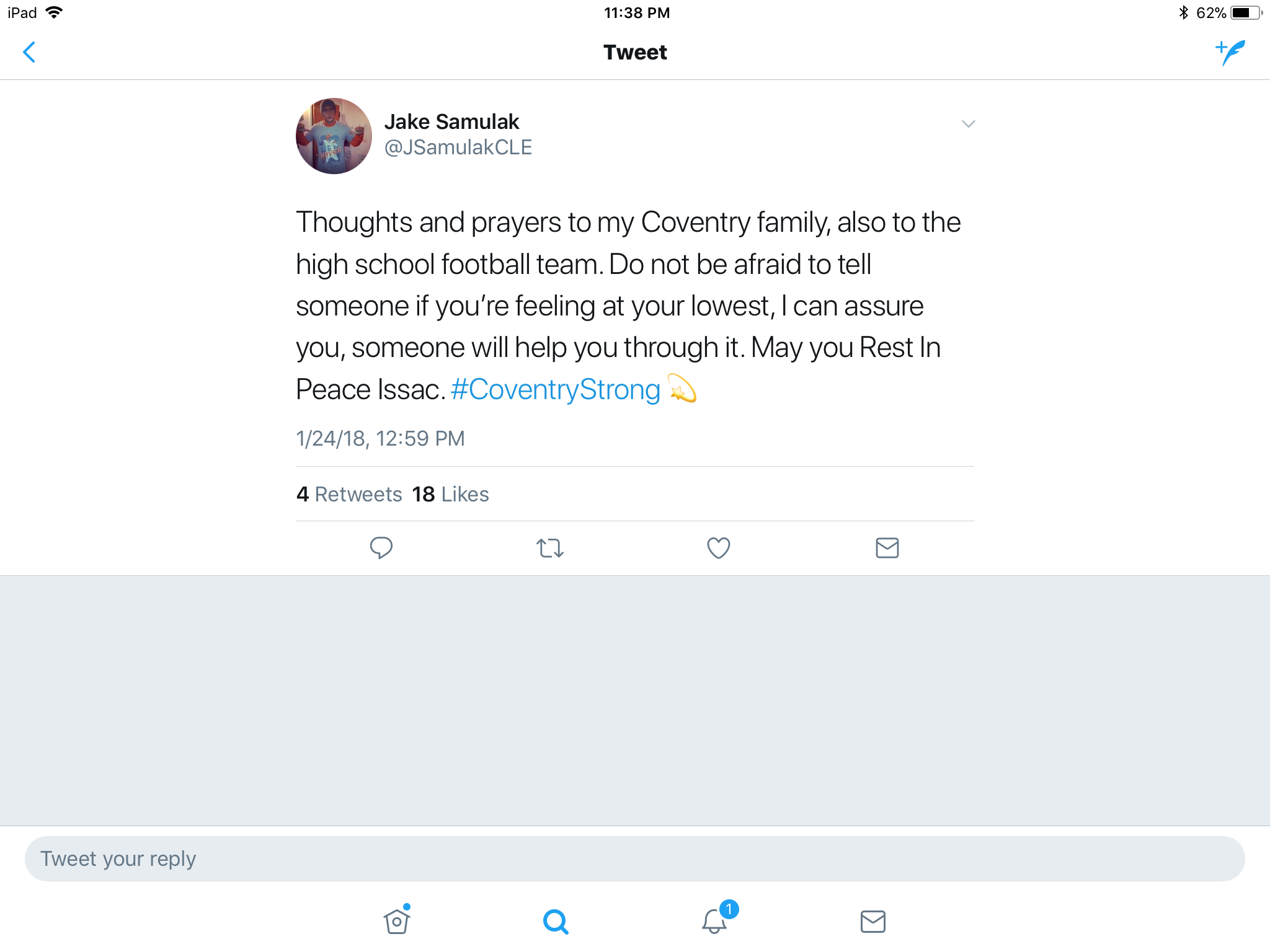Open the Messages tab in bottom bar

[873, 921]
